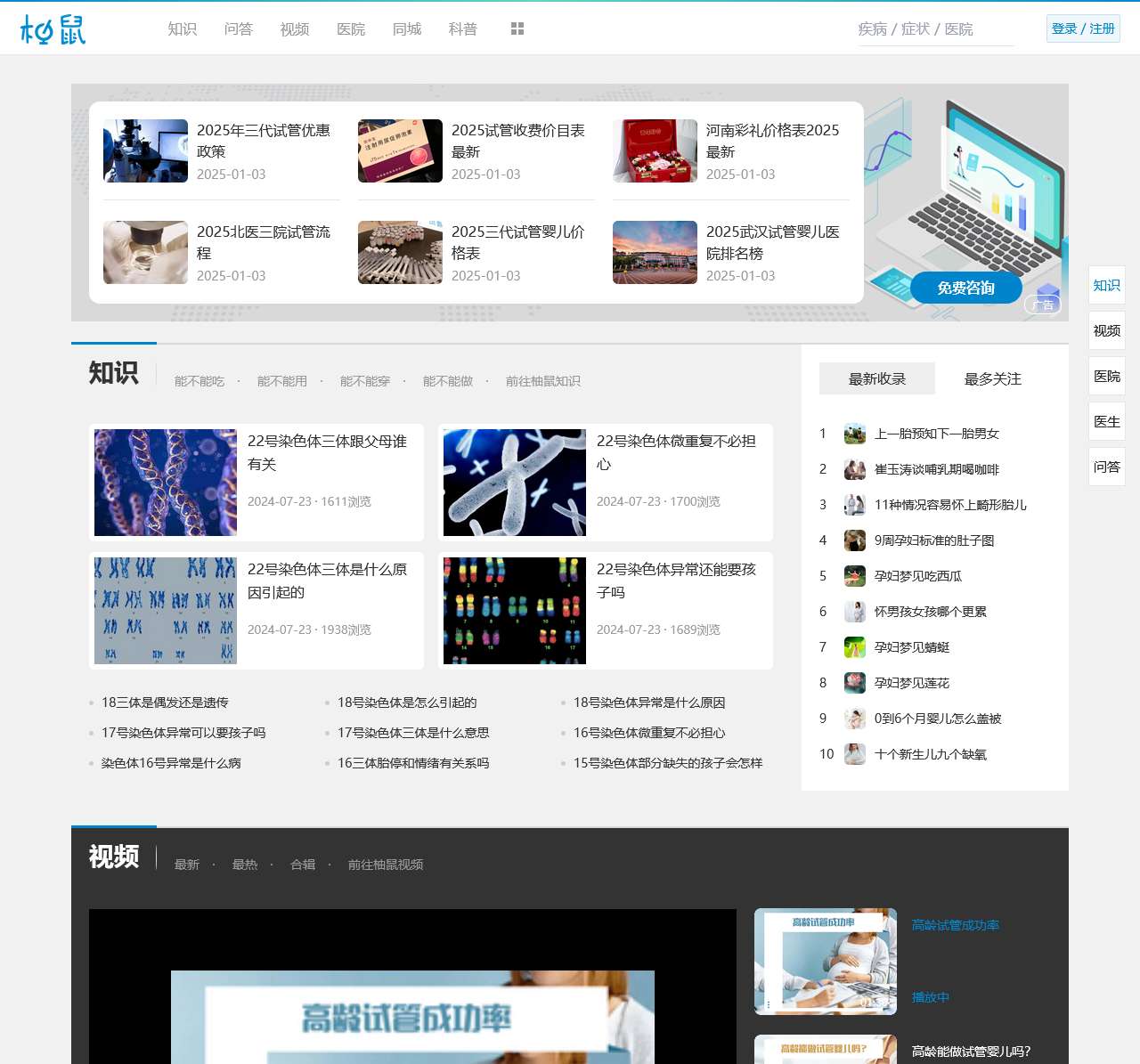Open 医院 in the top navigation

tap(351, 29)
